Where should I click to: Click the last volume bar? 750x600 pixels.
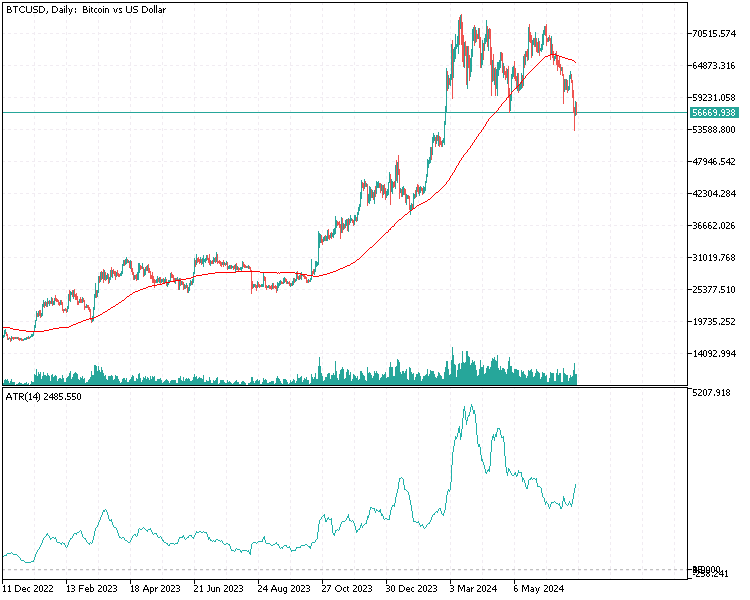pyautogui.click(x=576, y=375)
